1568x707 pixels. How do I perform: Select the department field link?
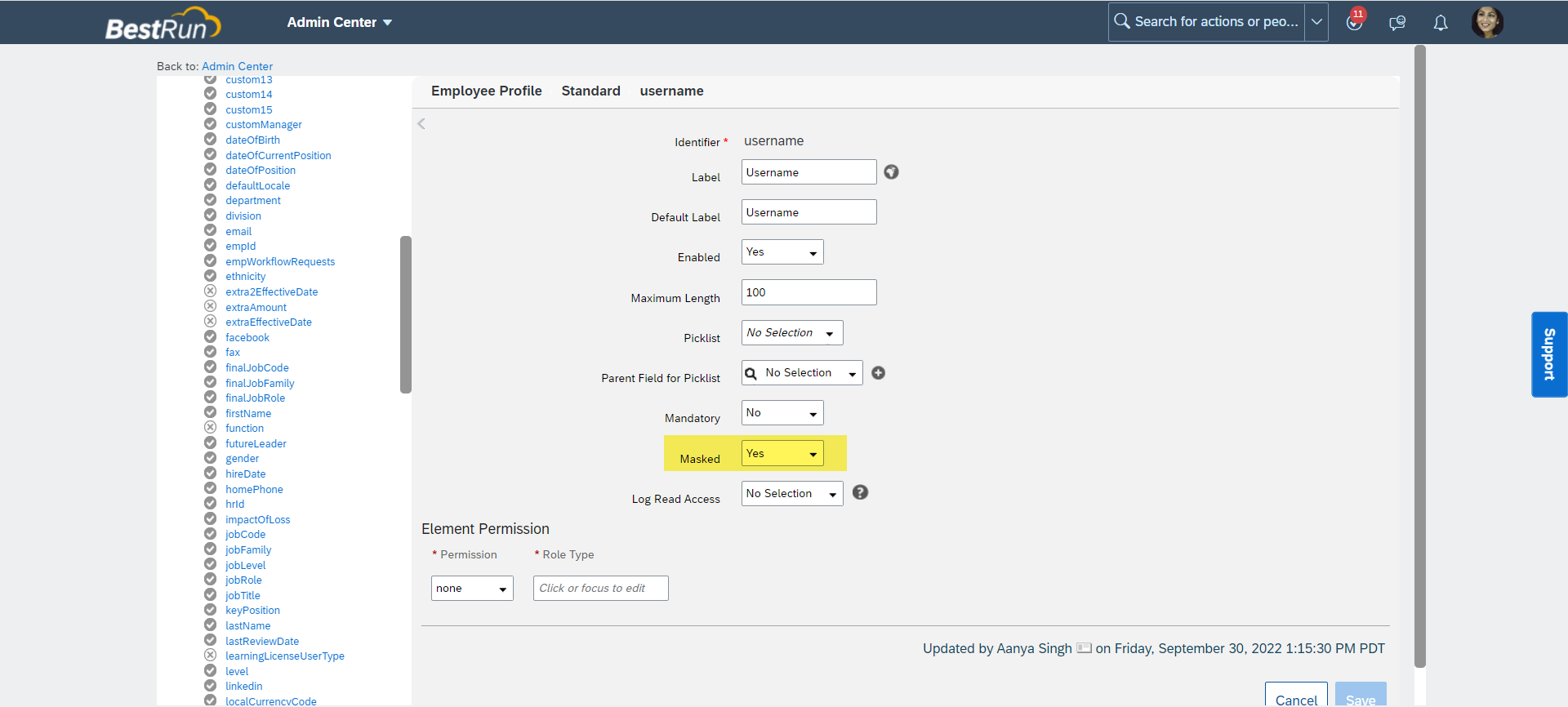(253, 201)
